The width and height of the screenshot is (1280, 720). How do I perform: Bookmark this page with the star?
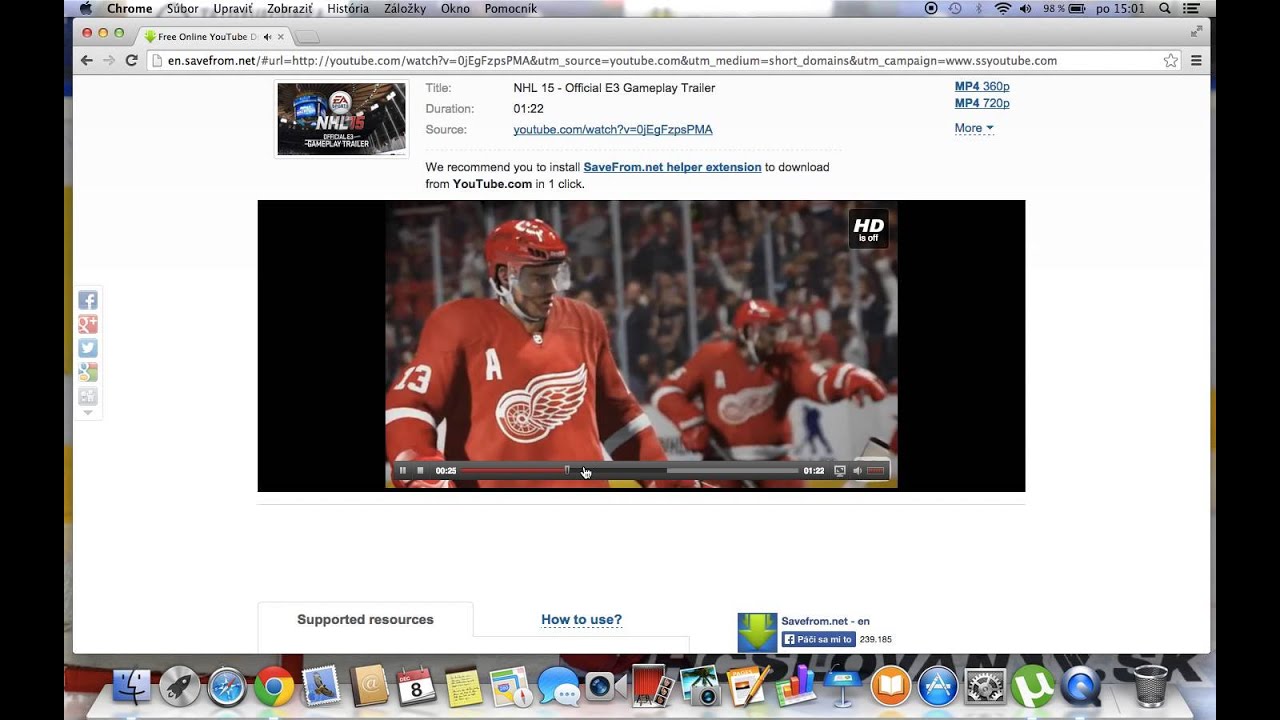click(1170, 60)
